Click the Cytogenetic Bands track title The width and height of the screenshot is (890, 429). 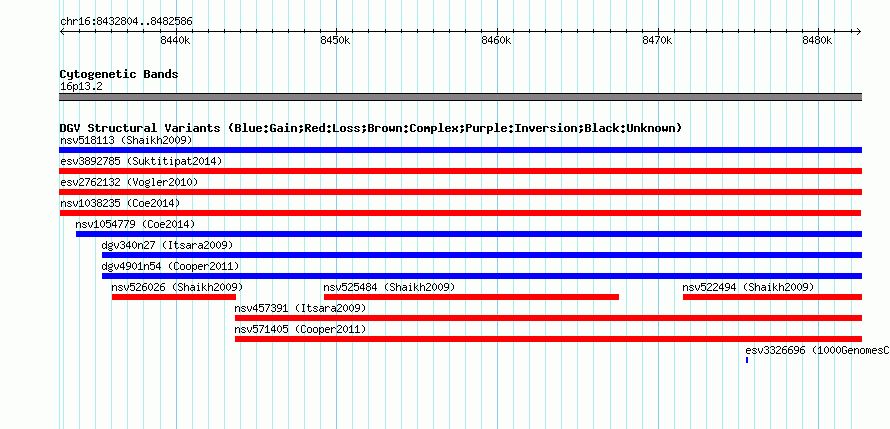coord(119,74)
